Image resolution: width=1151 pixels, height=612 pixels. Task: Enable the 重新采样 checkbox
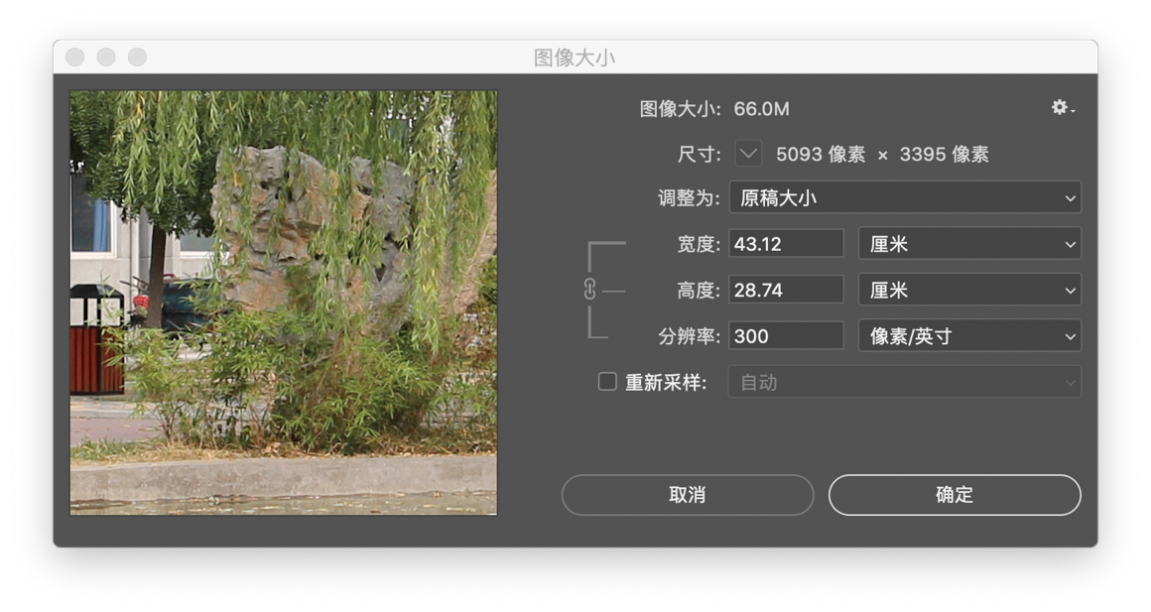[607, 382]
